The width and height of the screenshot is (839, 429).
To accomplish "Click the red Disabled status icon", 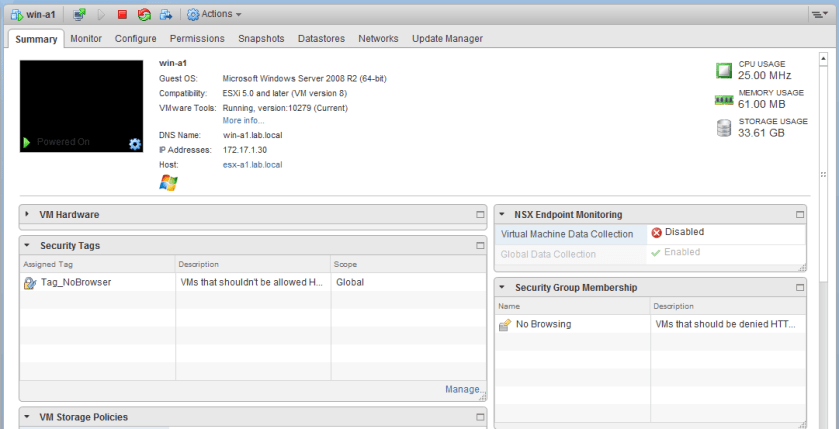I will (657, 233).
